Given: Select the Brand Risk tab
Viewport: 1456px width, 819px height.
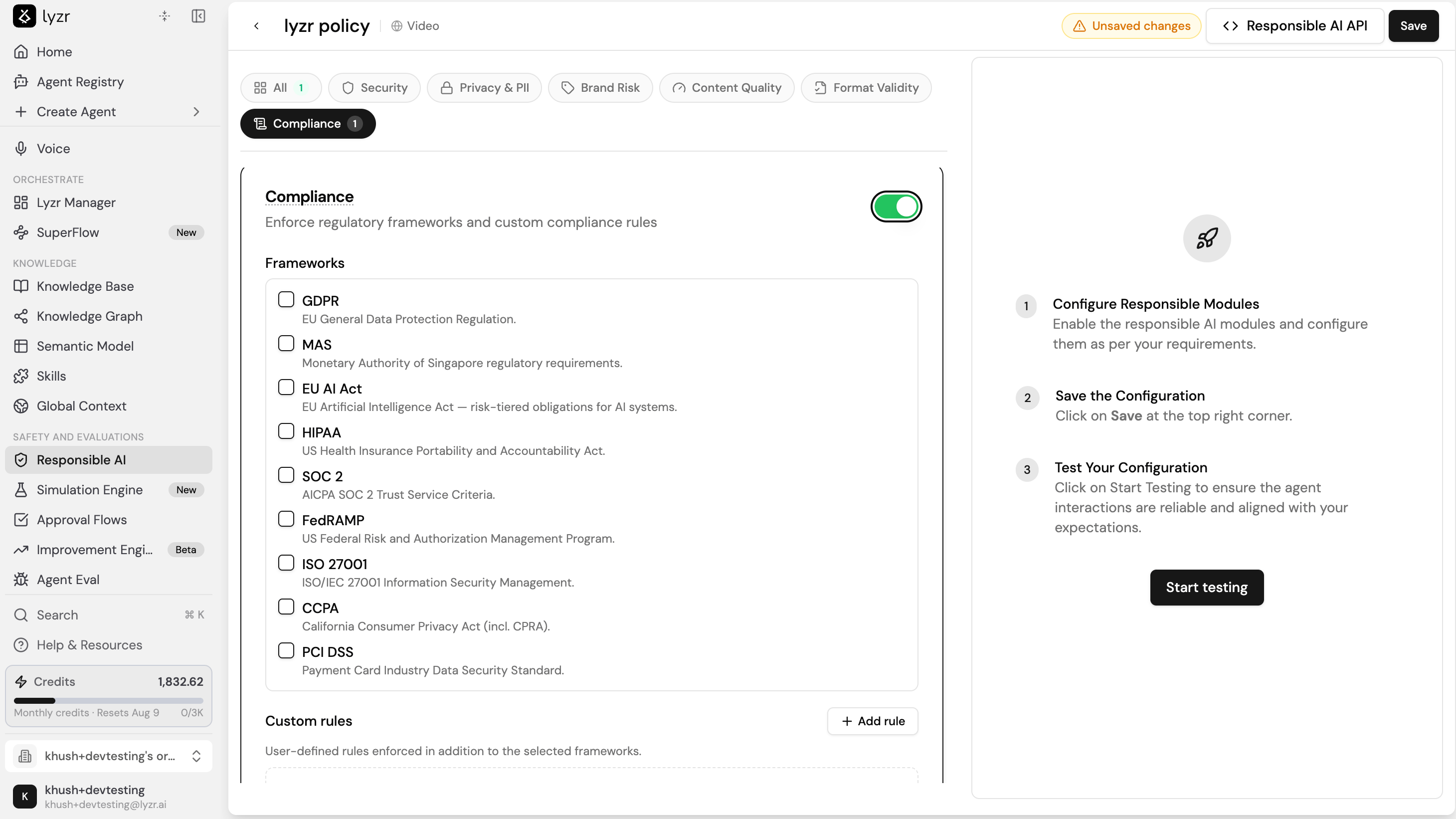Looking at the screenshot, I should pos(600,88).
